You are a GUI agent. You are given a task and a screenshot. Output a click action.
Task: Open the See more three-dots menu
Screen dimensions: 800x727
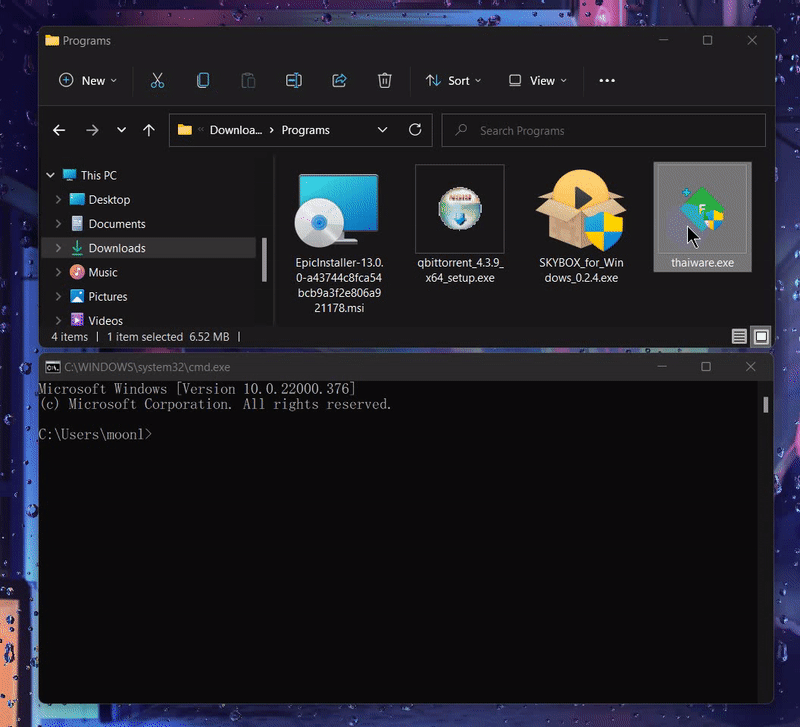tap(607, 81)
